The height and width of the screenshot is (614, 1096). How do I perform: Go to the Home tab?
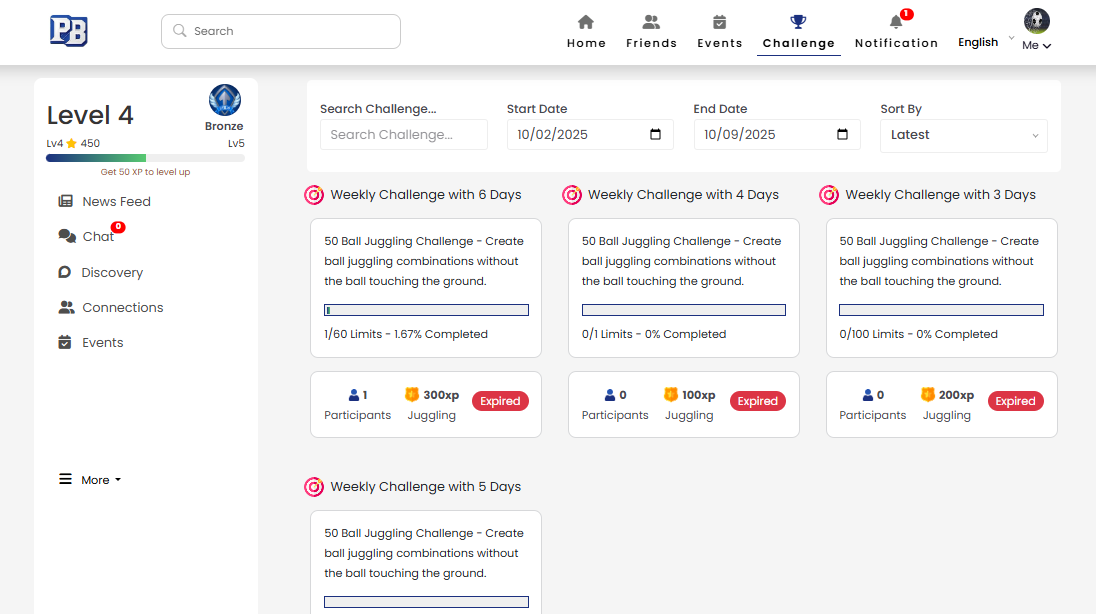click(x=586, y=32)
